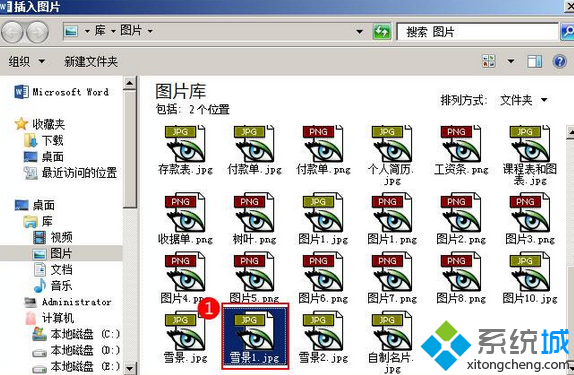The image size is (574, 375).
Task: Select the 付款单.png file icon
Action: (x=323, y=144)
